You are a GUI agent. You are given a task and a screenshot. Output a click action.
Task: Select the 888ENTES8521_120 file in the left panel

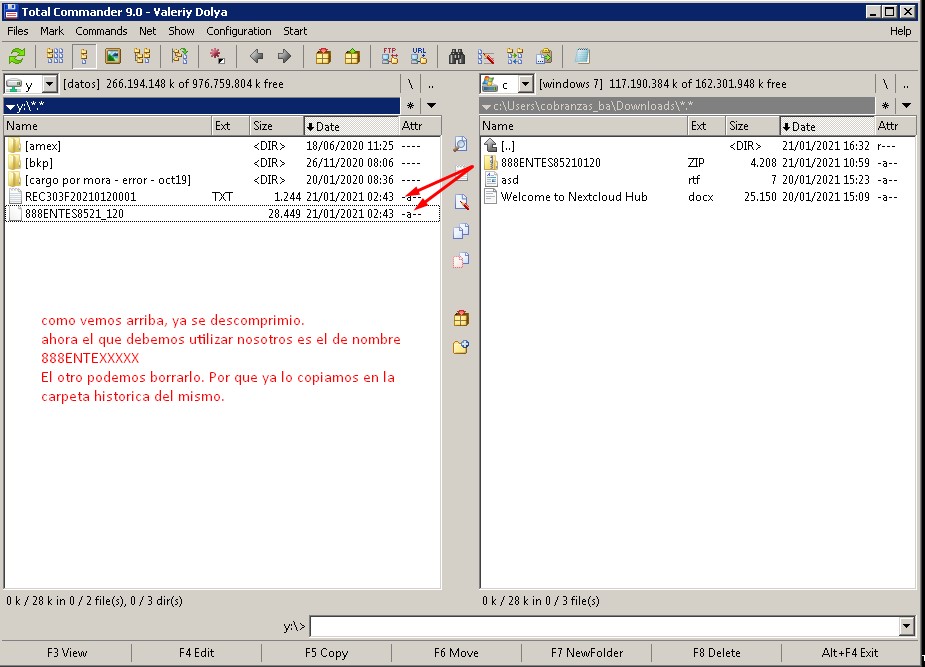(x=75, y=214)
